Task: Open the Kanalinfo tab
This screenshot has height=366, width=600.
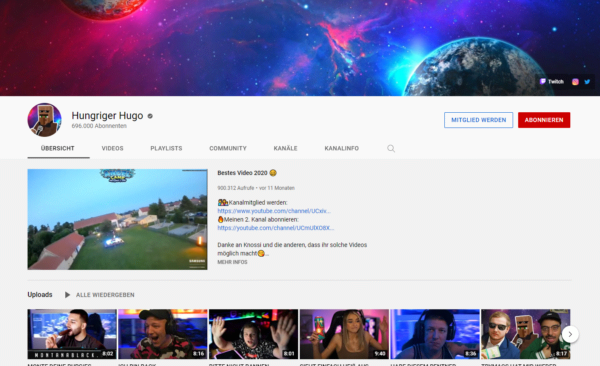Action: point(342,148)
